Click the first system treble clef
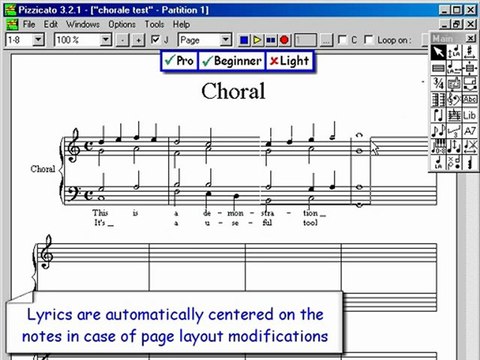 [x=74, y=146]
